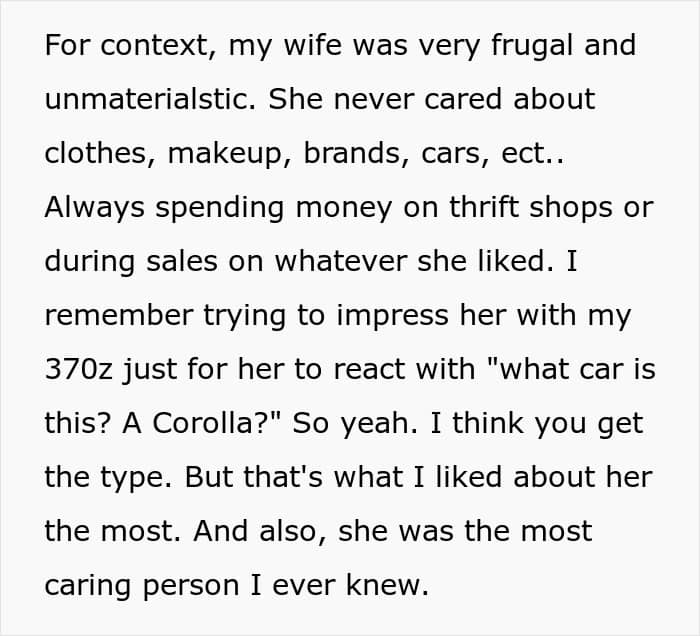Click the word "whatever"
This screenshot has height=636, width=700.
tap(341, 261)
